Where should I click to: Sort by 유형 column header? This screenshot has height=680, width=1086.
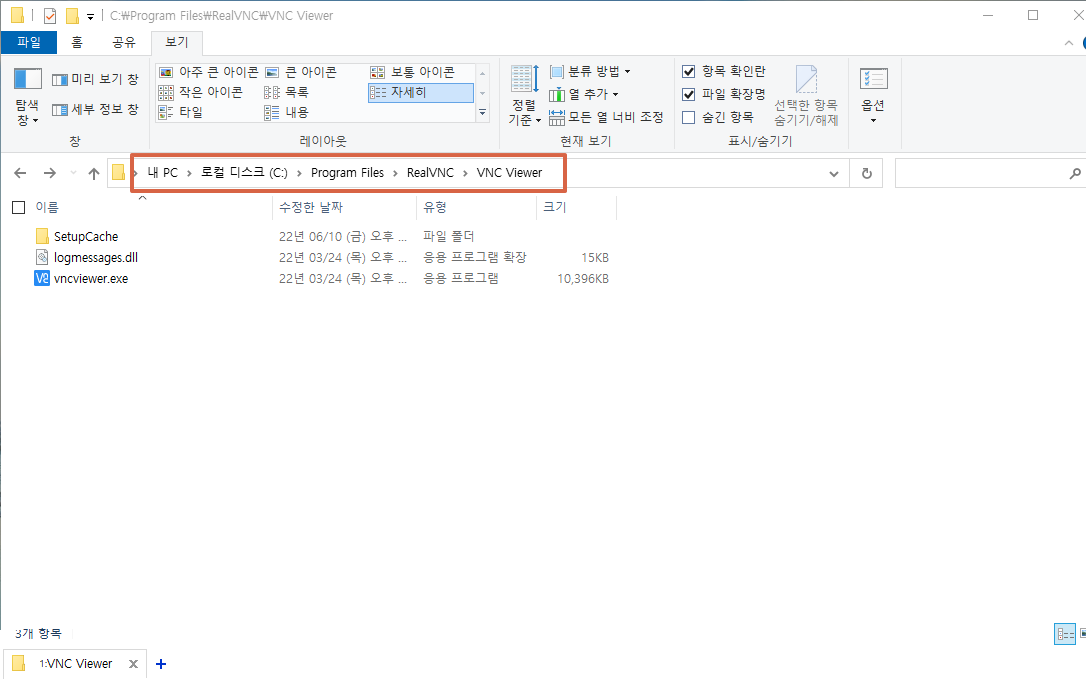[x=435, y=207]
